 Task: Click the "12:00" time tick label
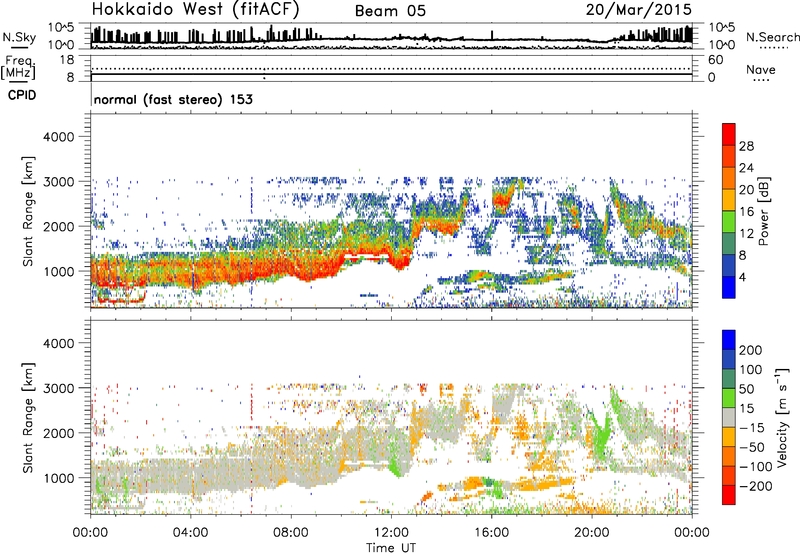(x=391, y=533)
